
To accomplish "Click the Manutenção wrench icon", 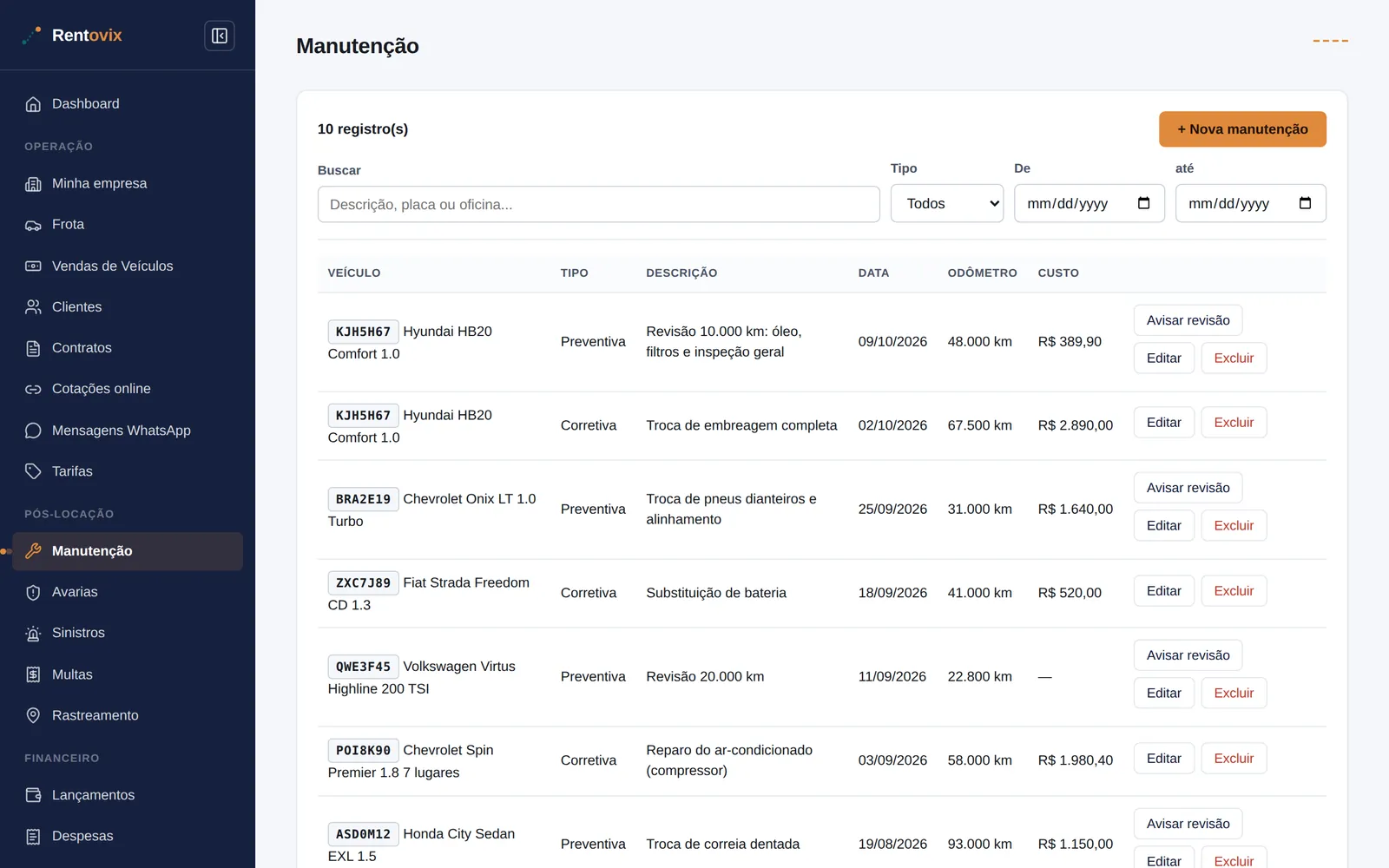I will (33, 551).
